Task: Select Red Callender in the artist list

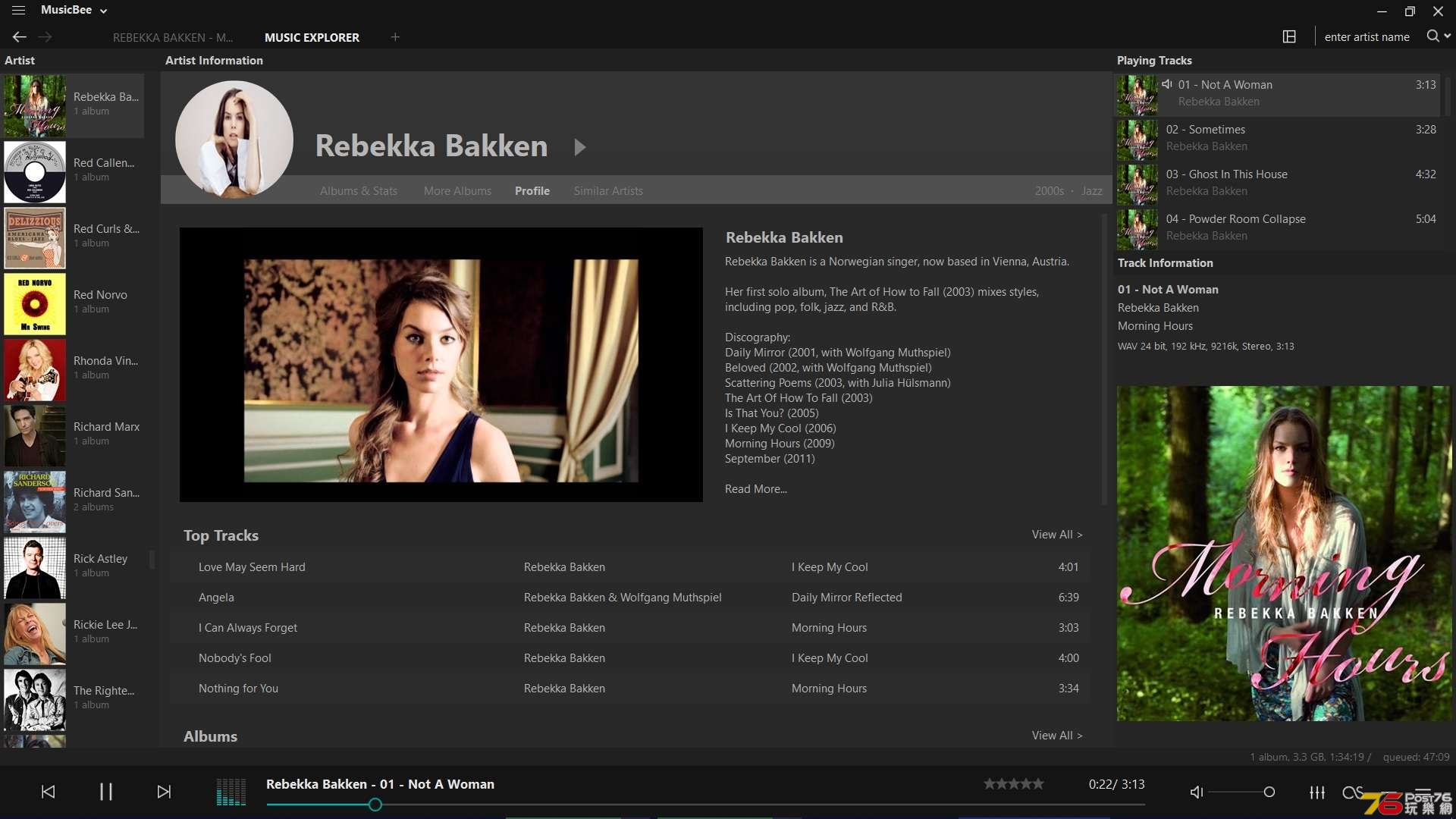Action: [74, 171]
